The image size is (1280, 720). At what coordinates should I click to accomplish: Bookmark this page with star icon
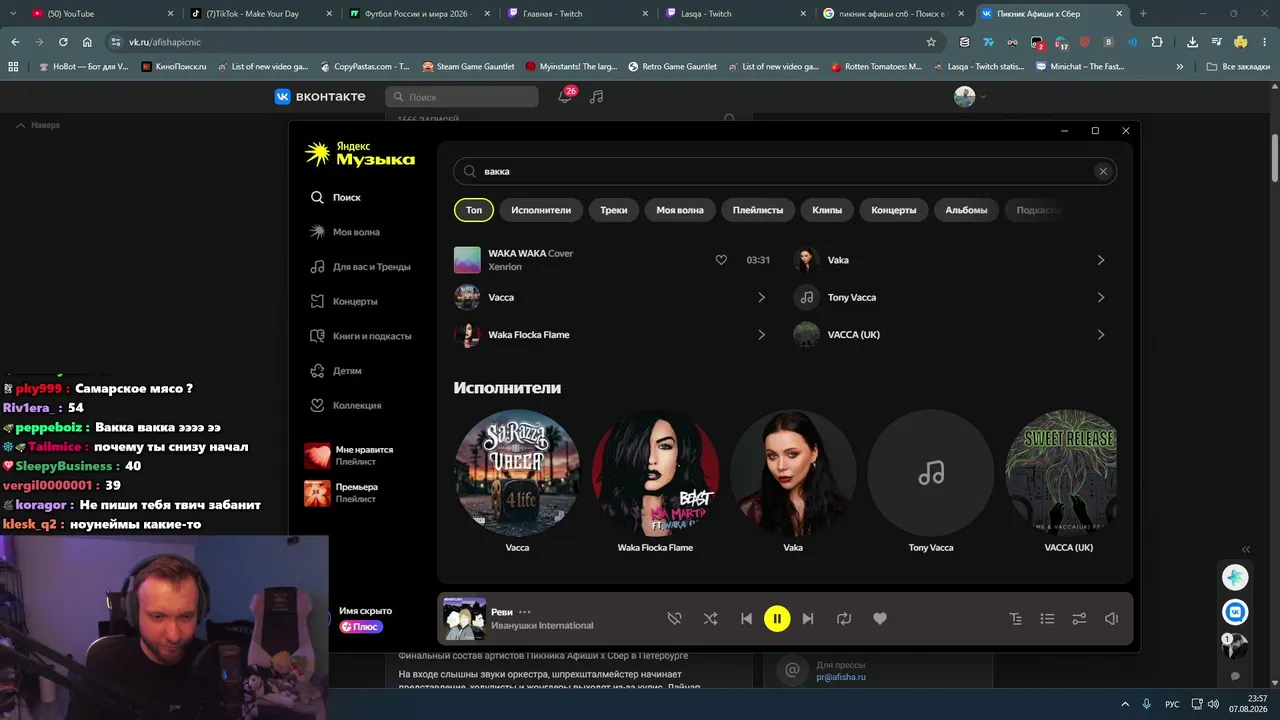pyautogui.click(x=931, y=42)
